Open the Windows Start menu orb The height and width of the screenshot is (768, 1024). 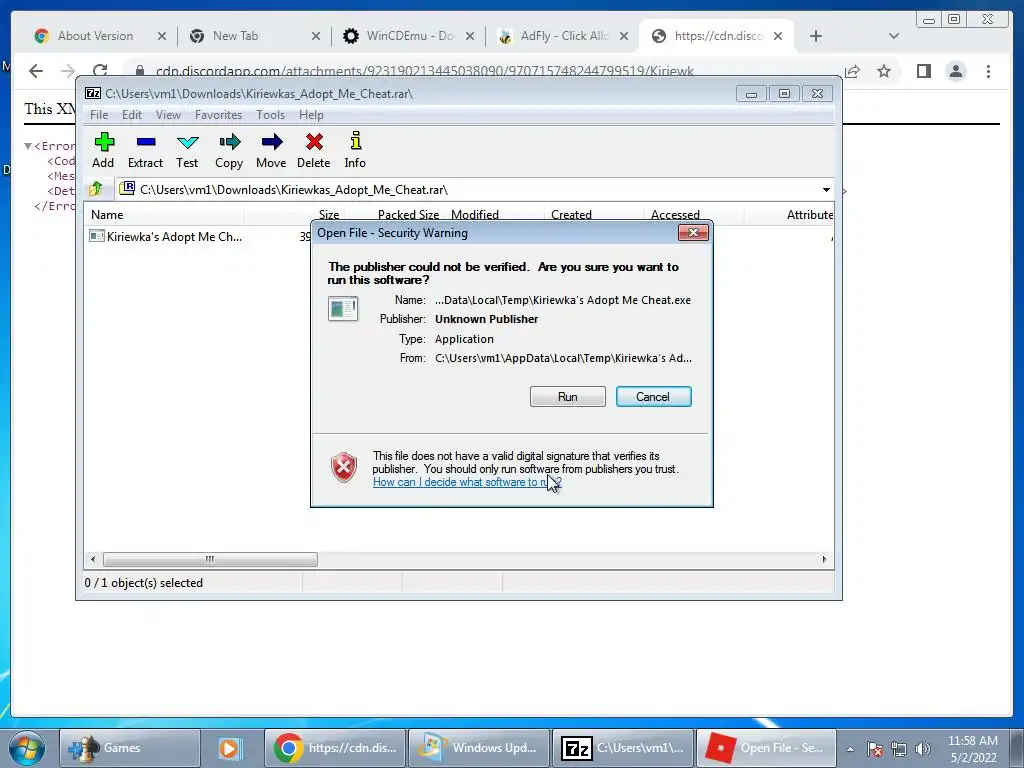coord(27,748)
